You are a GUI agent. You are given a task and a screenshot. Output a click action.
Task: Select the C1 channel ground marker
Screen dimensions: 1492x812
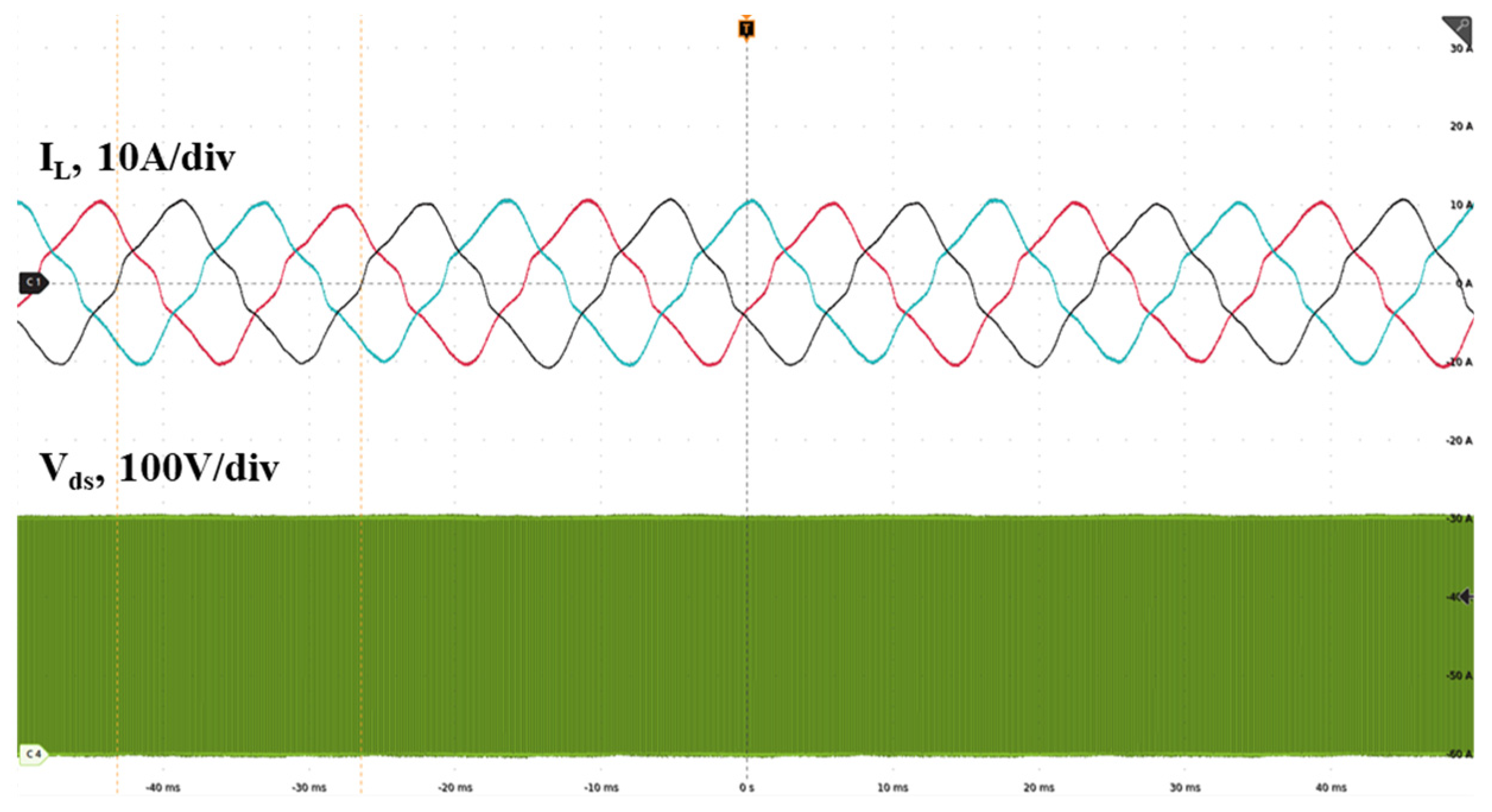pos(33,283)
